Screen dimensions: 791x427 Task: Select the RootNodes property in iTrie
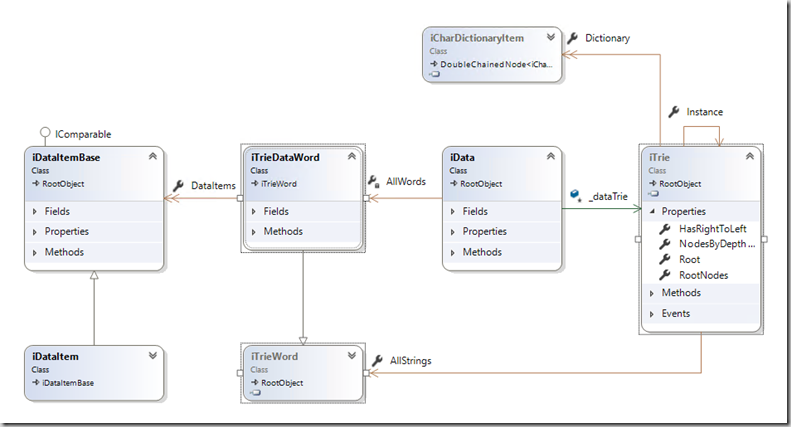(703, 275)
